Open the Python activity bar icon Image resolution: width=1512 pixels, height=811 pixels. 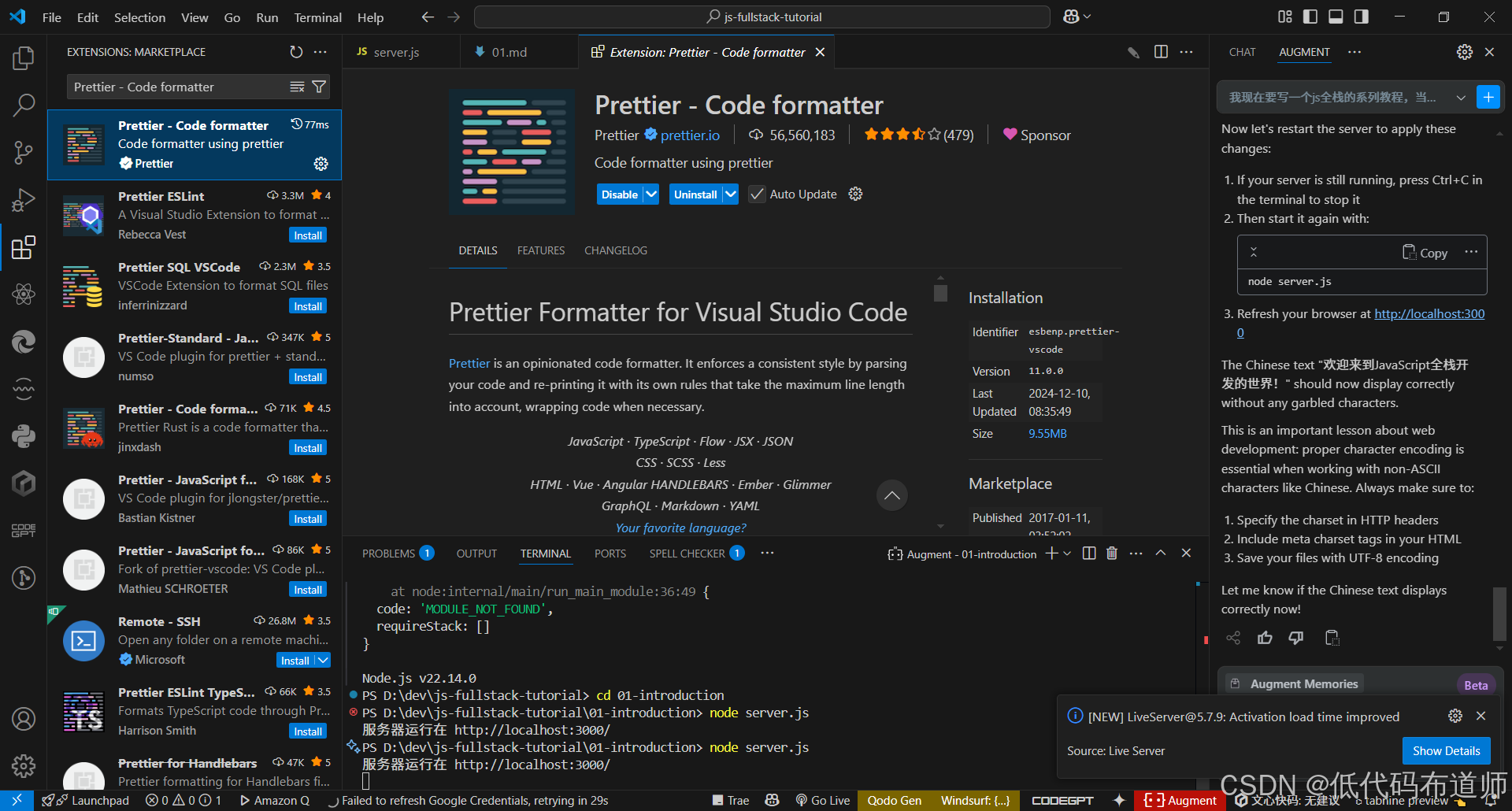click(x=24, y=435)
